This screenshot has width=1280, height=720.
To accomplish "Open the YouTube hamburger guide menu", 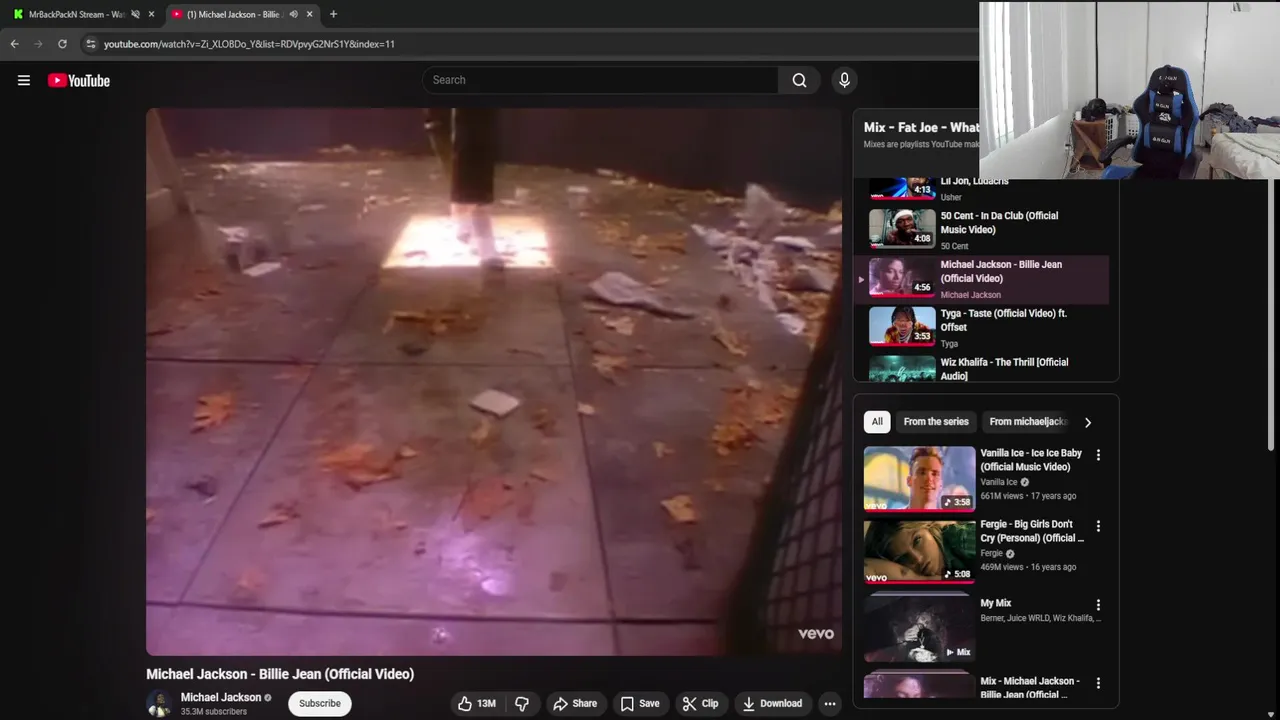I will click(24, 81).
